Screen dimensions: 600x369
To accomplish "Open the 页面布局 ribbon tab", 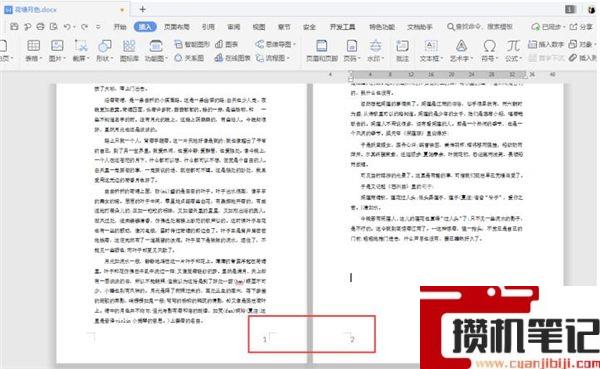I will pos(177,27).
